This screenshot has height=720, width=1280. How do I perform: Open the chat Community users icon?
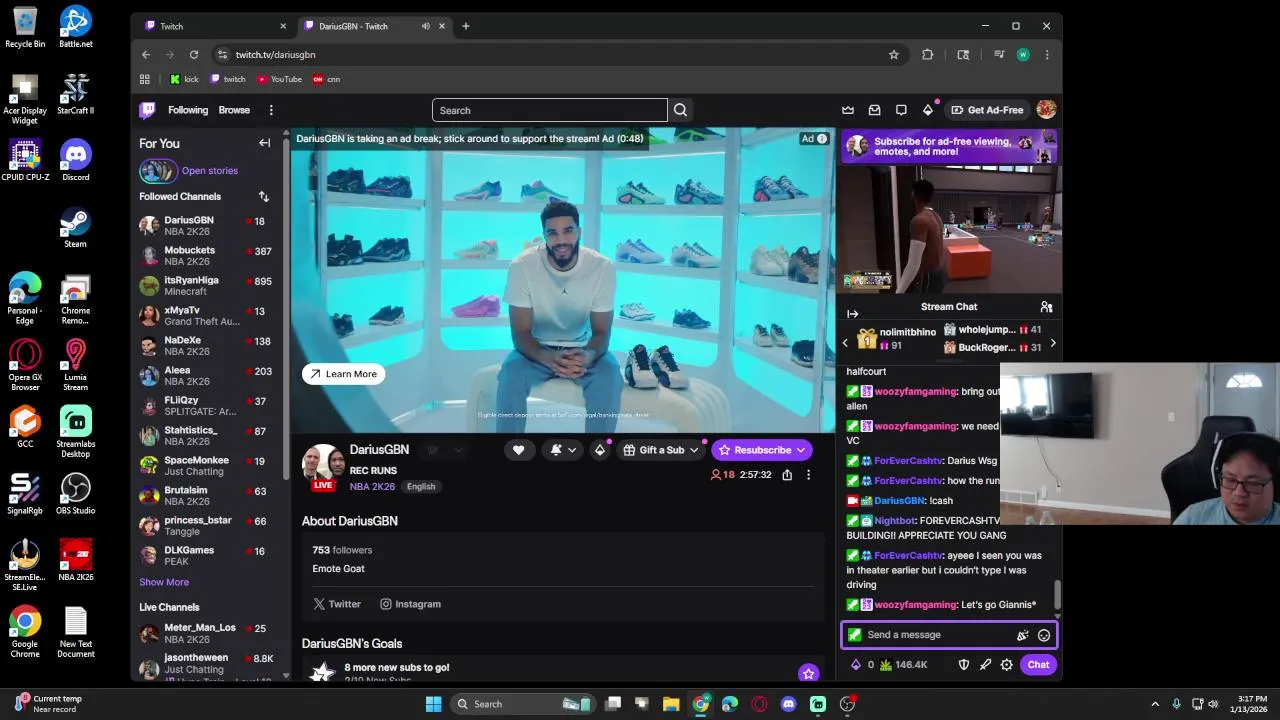click(1046, 307)
